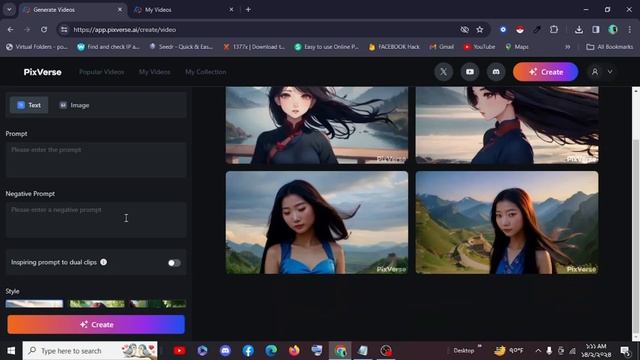Screen dimensions: 640x360
Task: Show hidden system tray icons
Action: pos(538,351)
